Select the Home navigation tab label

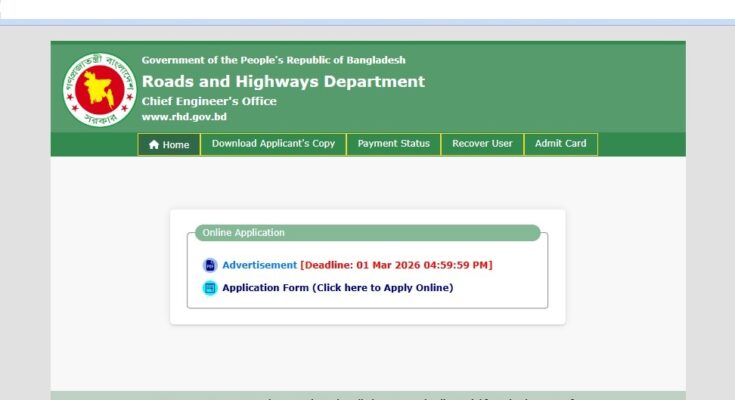pos(176,145)
